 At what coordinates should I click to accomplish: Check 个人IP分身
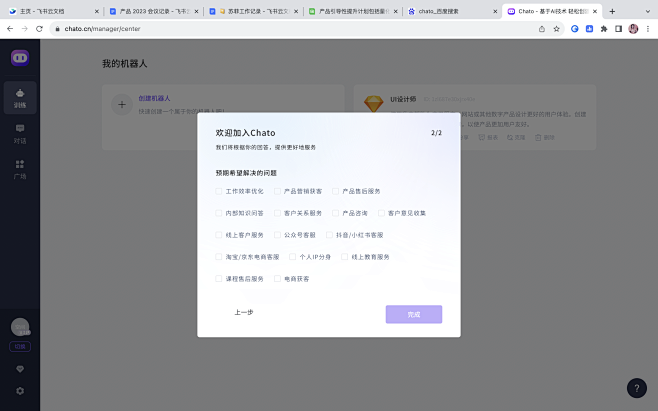292,257
